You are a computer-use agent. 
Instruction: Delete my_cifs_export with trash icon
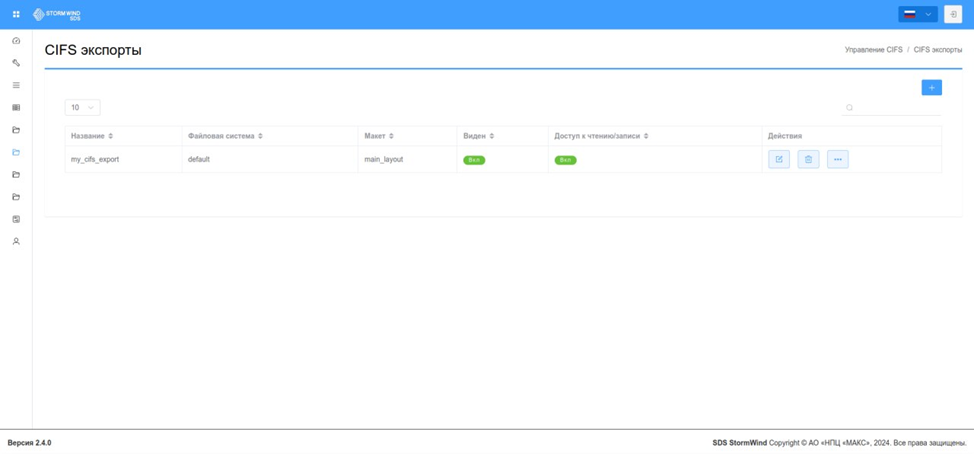pos(808,159)
